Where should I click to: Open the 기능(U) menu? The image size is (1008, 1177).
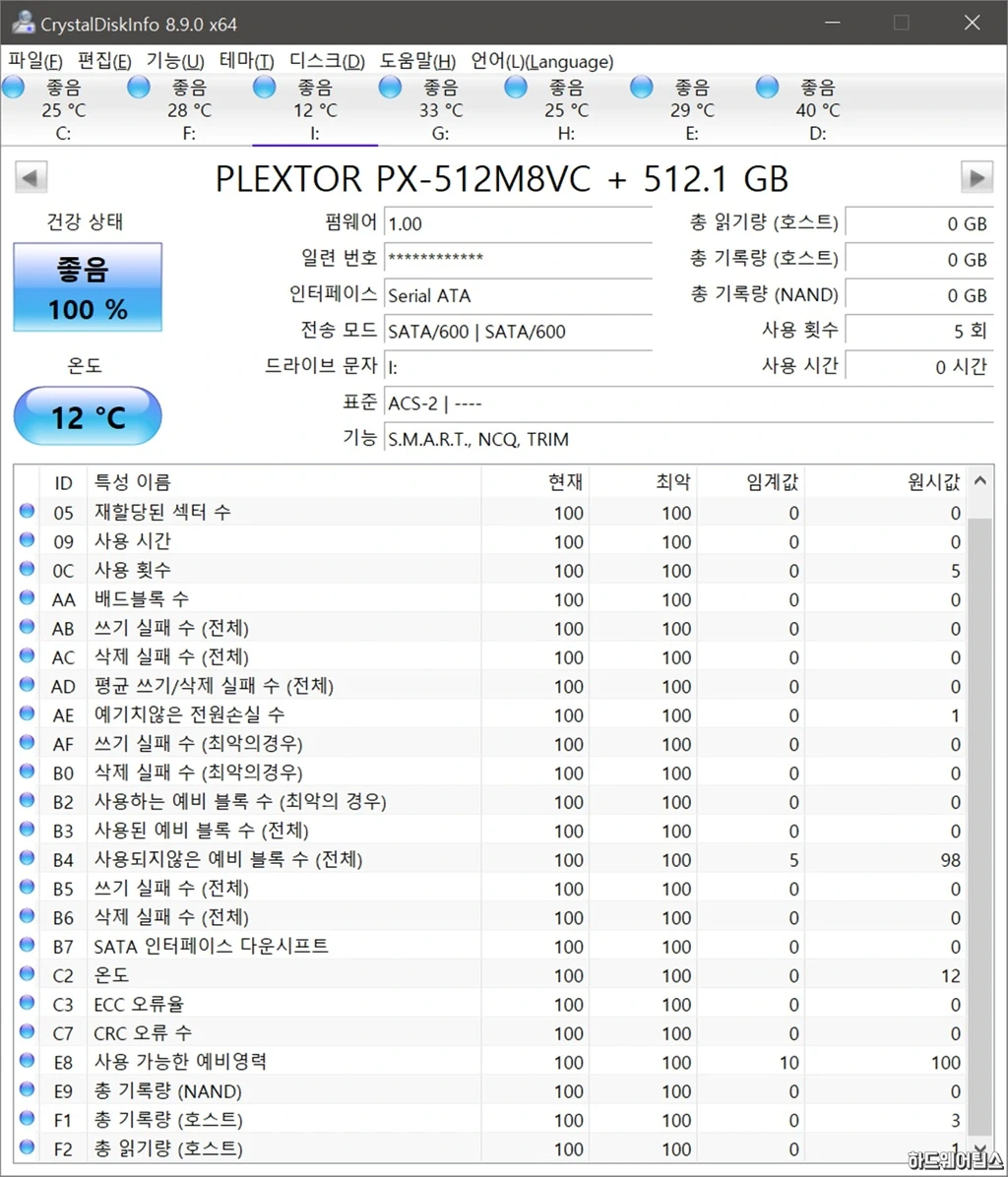pos(175,61)
